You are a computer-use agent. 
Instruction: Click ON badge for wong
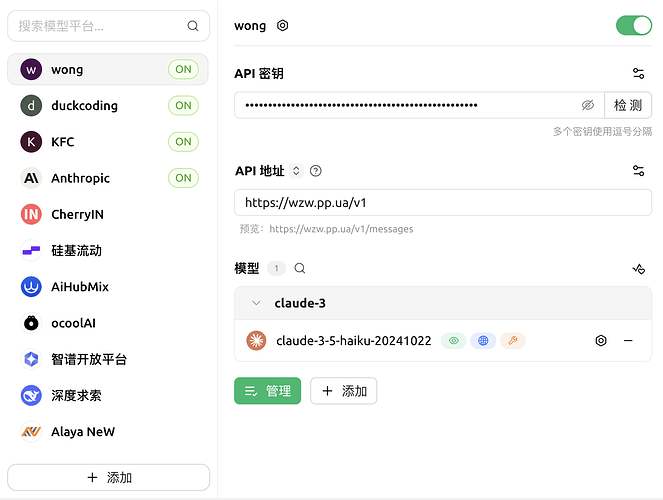184,69
